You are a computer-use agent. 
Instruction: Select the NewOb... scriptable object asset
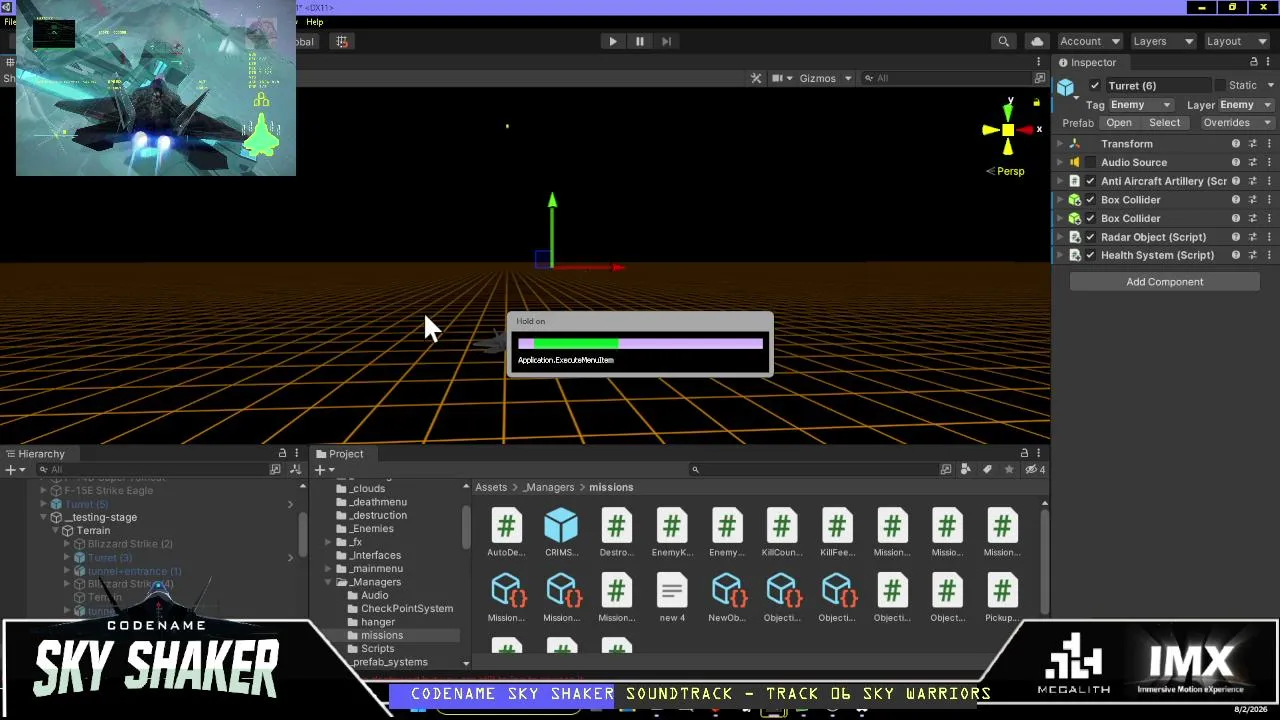[727, 598]
